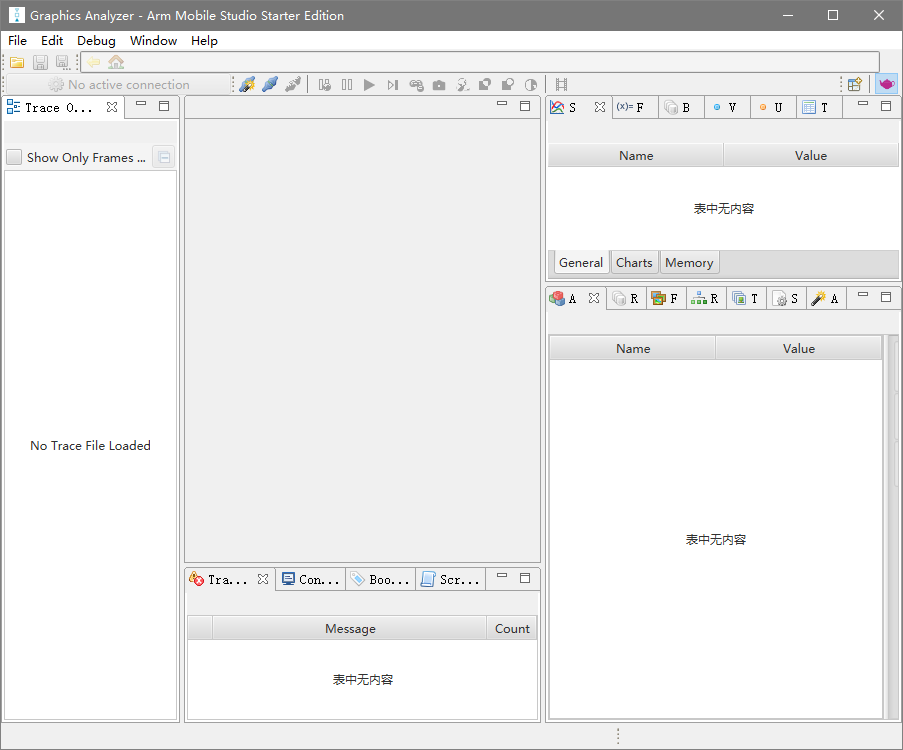The width and height of the screenshot is (903, 750).
Task: Switch to the V tab with blue dot
Action: 727,107
